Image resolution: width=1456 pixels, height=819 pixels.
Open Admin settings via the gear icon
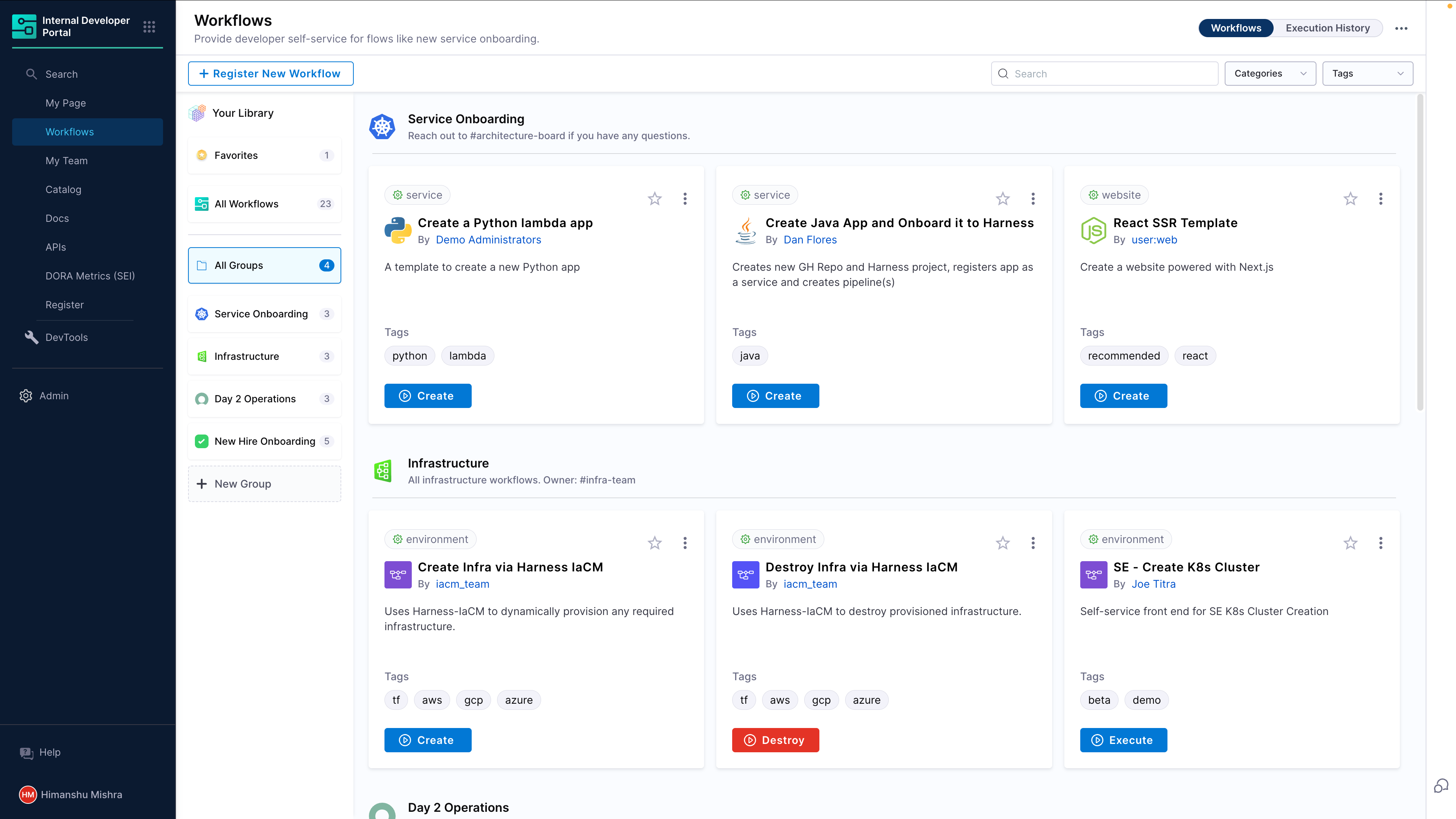click(x=26, y=395)
